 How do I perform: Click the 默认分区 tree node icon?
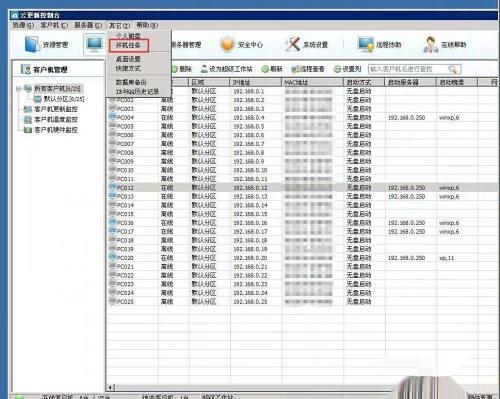pos(38,99)
